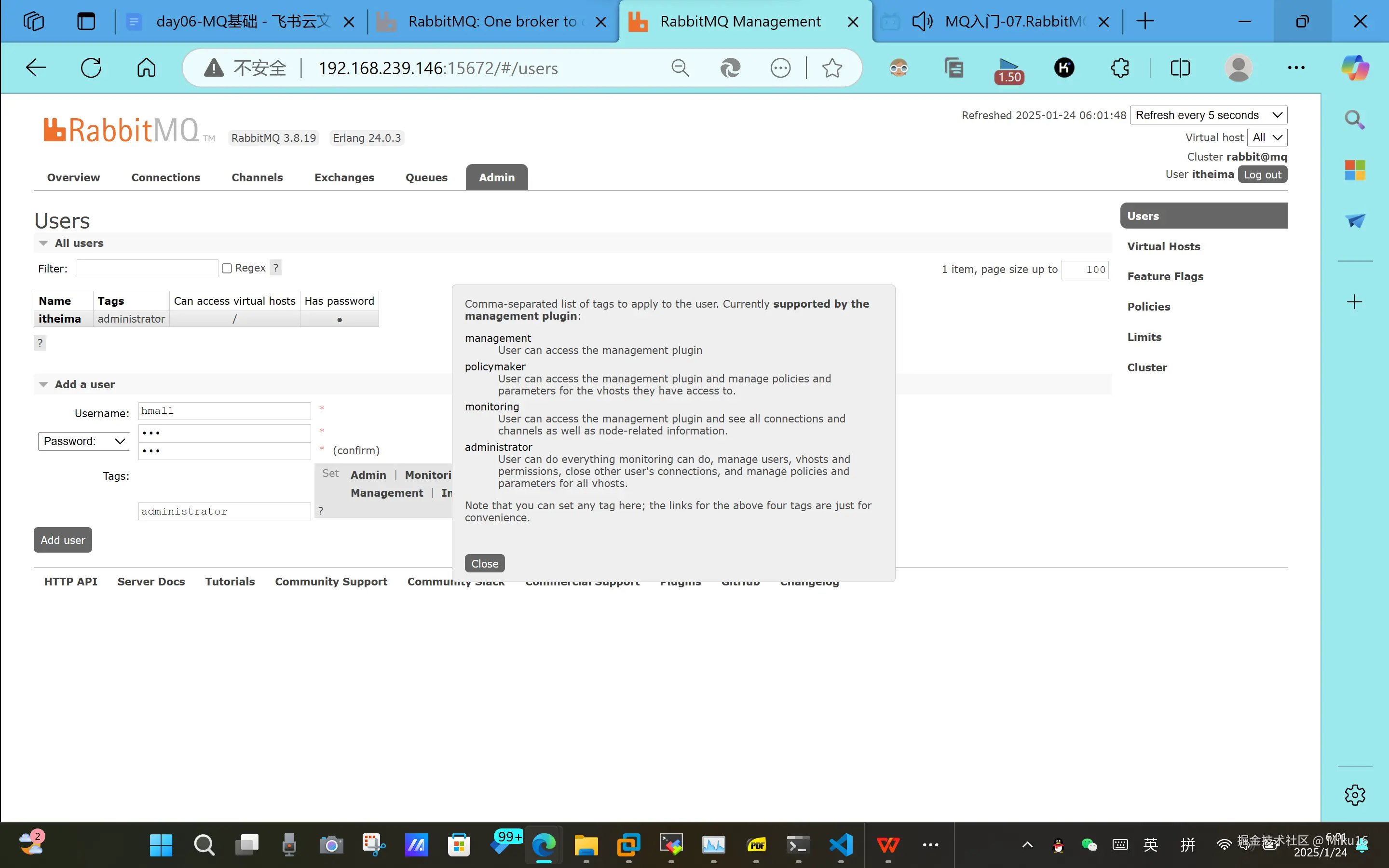This screenshot has width=1389, height=868.
Task: Open the Password type dropdown
Action: pyautogui.click(x=84, y=441)
